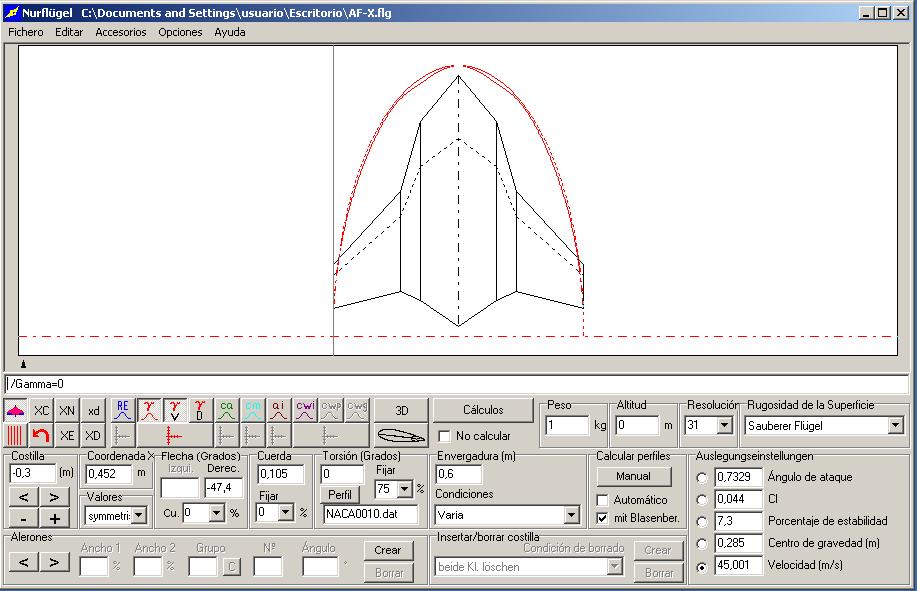Expand the Rugosidad de la Superficie dropdown
The image size is (917, 591).
(x=894, y=426)
